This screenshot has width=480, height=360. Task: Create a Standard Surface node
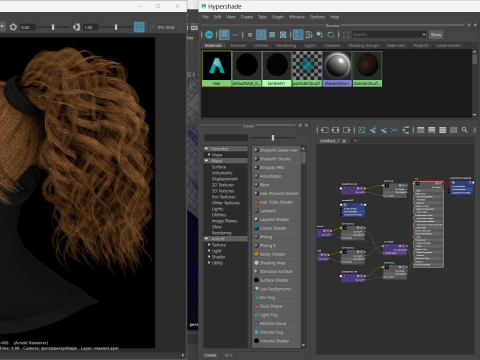pos(276,271)
